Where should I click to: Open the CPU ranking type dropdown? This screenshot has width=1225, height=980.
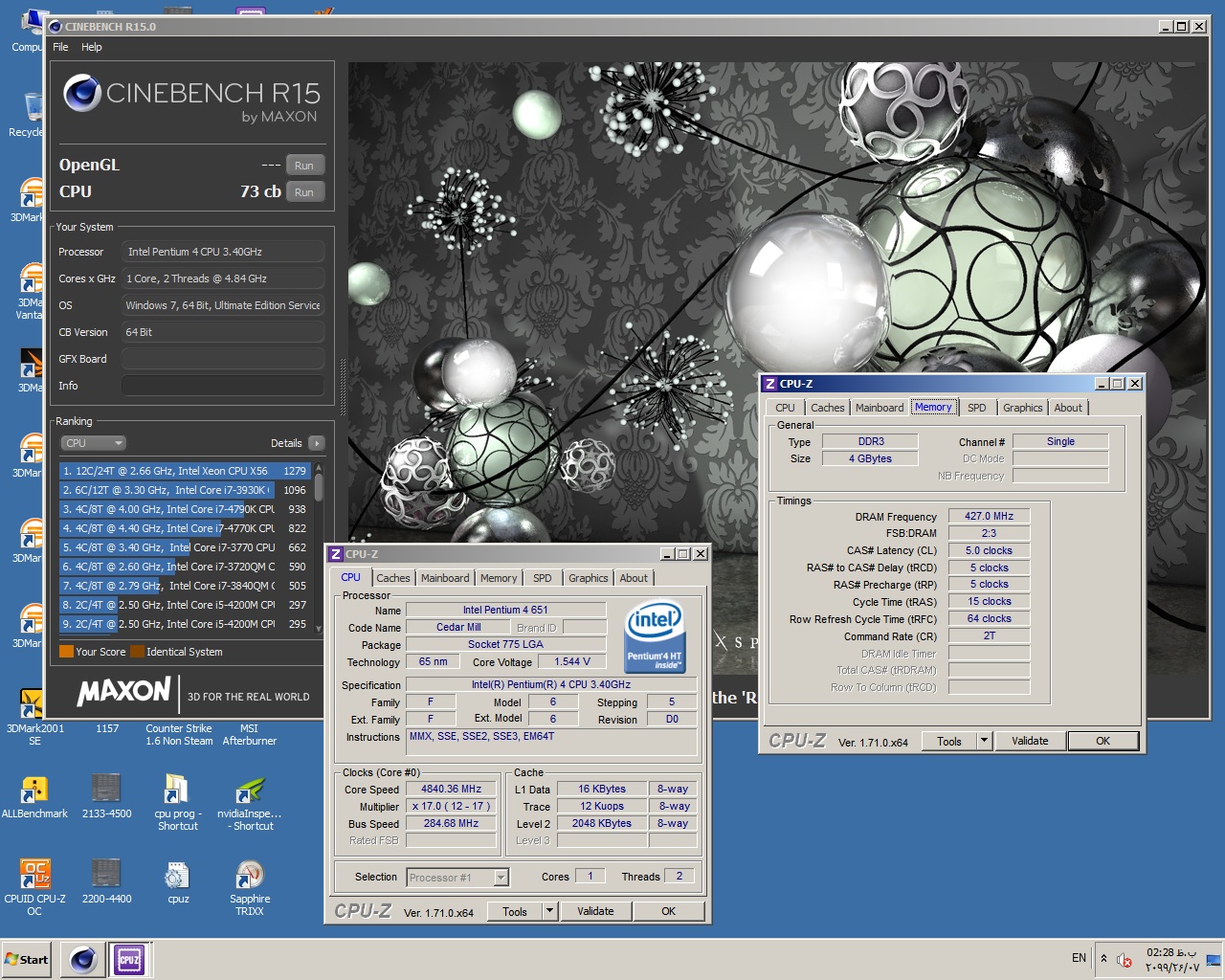tap(93, 443)
